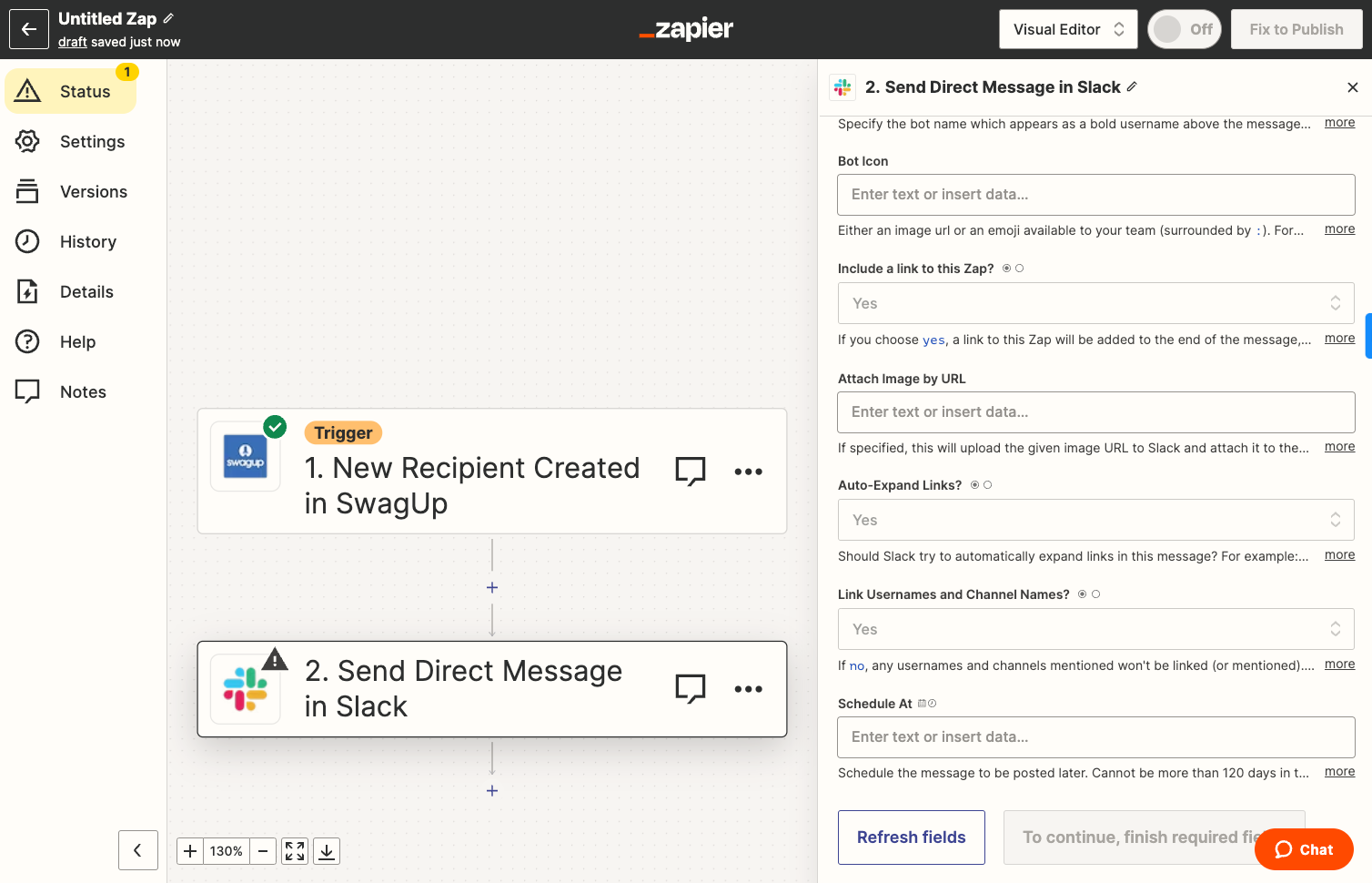
Task: Open the Visual Editor dropdown
Action: tap(1069, 29)
